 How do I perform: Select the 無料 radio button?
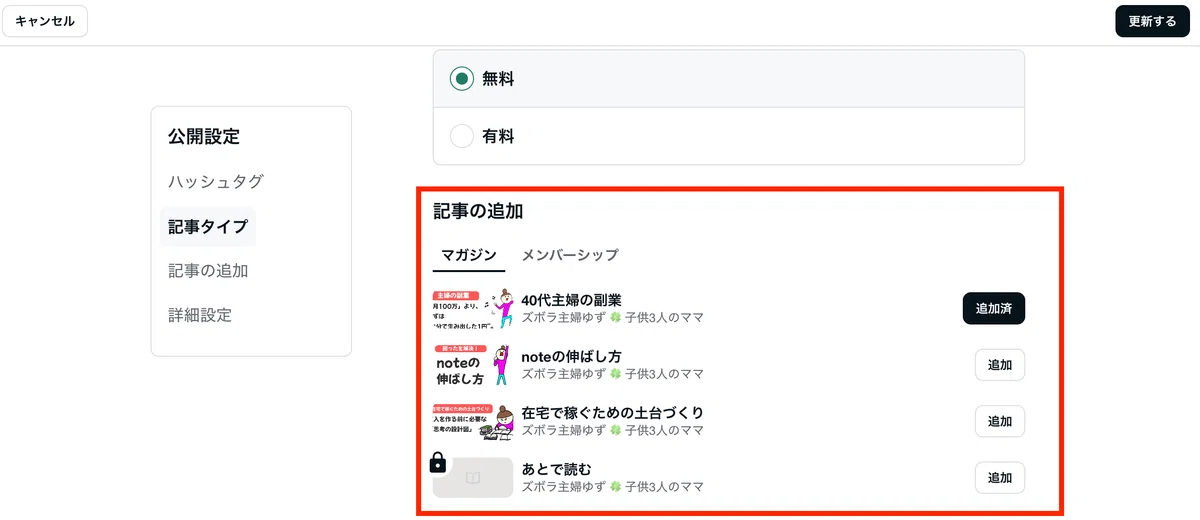(462, 79)
